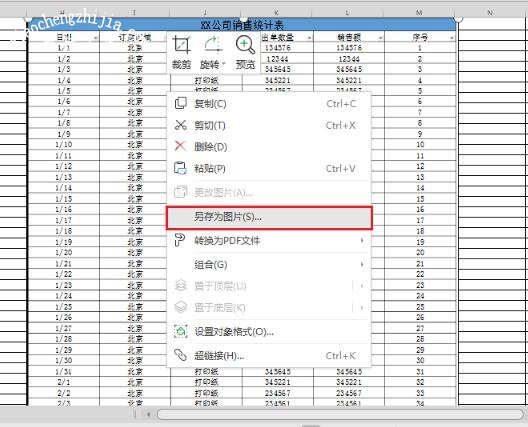The width and height of the screenshot is (528, 427).
Task: Click the serial number cell 20
Action: point(420,253)
